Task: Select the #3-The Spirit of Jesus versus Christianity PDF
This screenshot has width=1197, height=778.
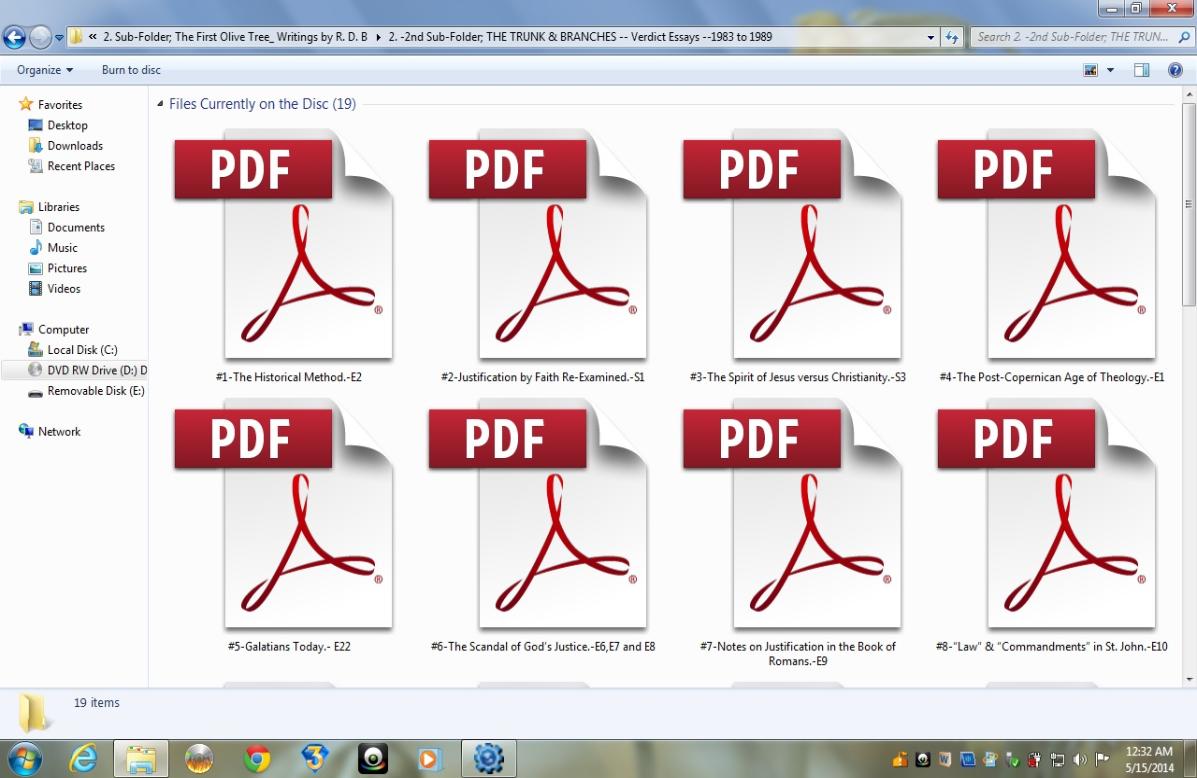Action: coord(792,246)
